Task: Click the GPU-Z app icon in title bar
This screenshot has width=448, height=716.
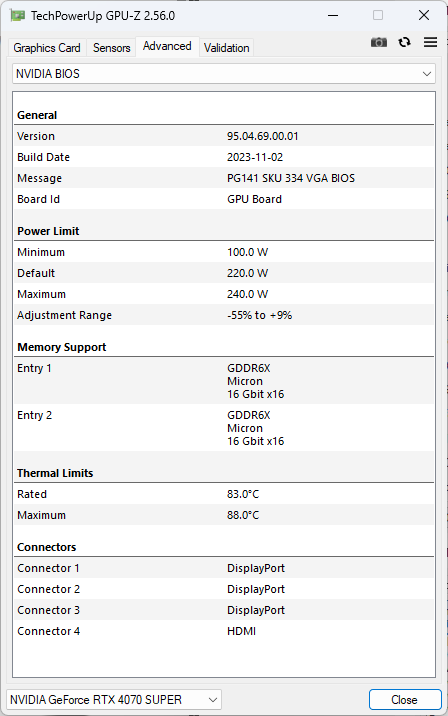Action: coord(18,16)
